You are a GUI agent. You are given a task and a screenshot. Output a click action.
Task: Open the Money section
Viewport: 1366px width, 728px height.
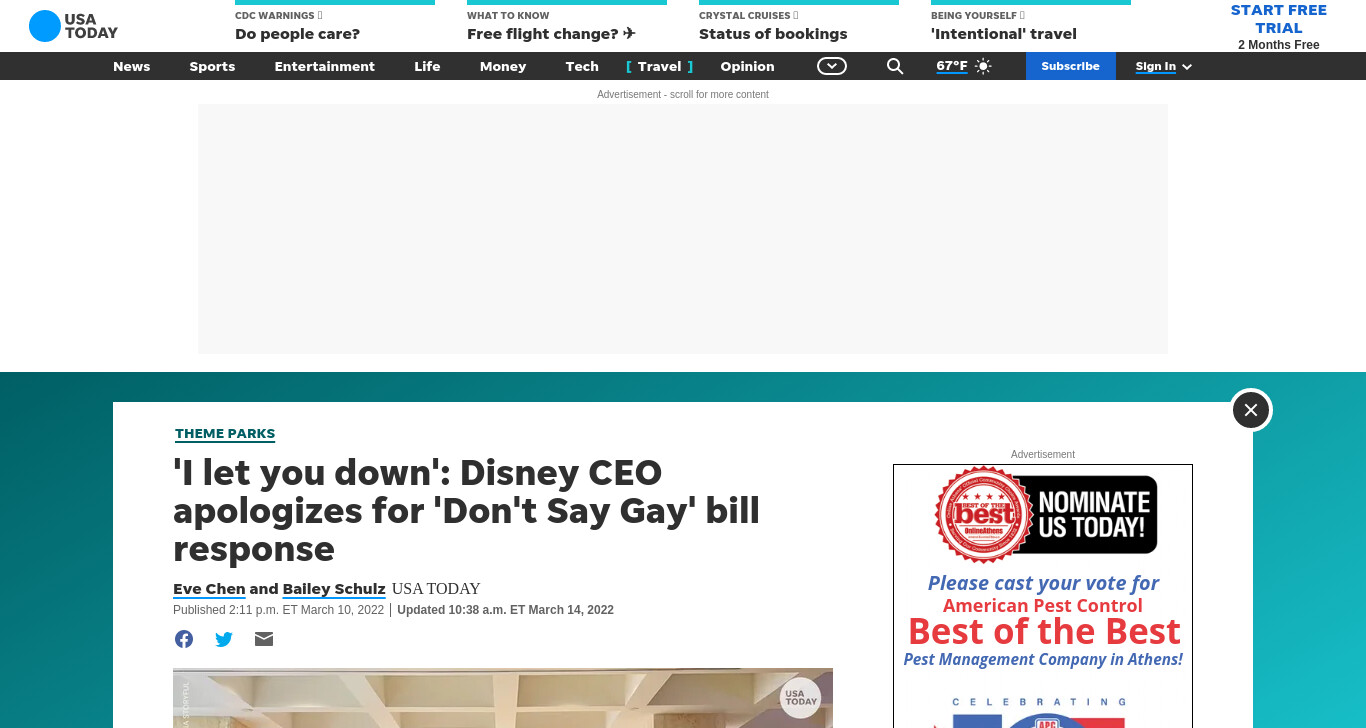coord(503,66)
